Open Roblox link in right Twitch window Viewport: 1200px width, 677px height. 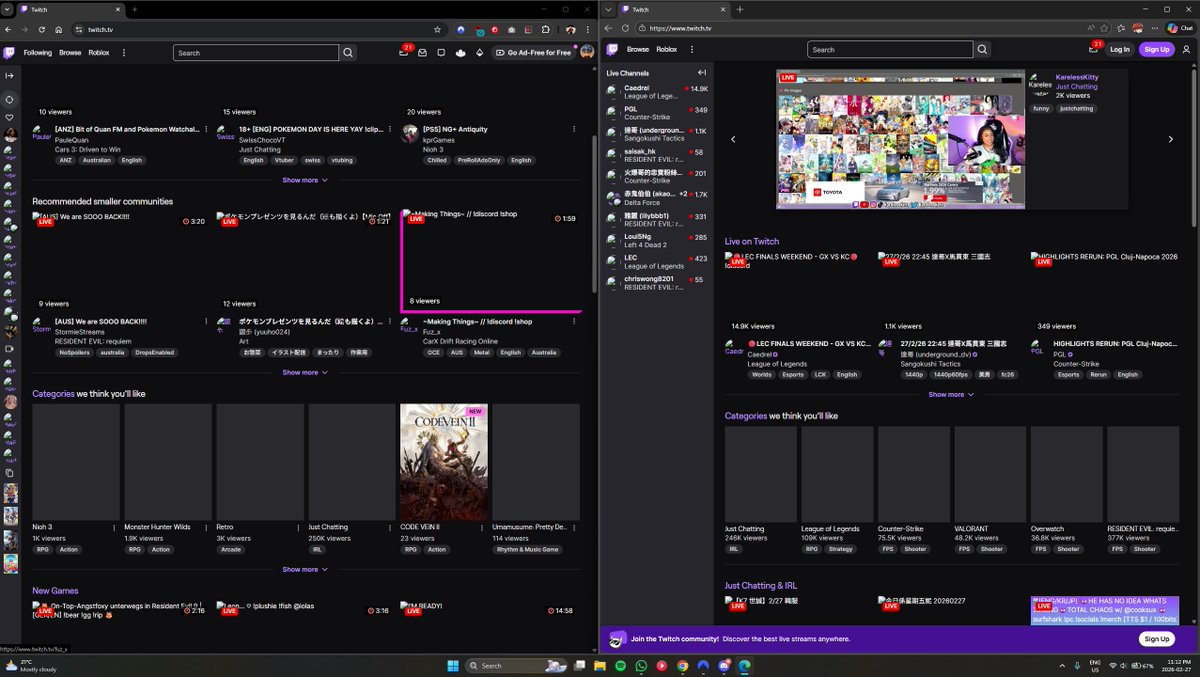(667, 49)
